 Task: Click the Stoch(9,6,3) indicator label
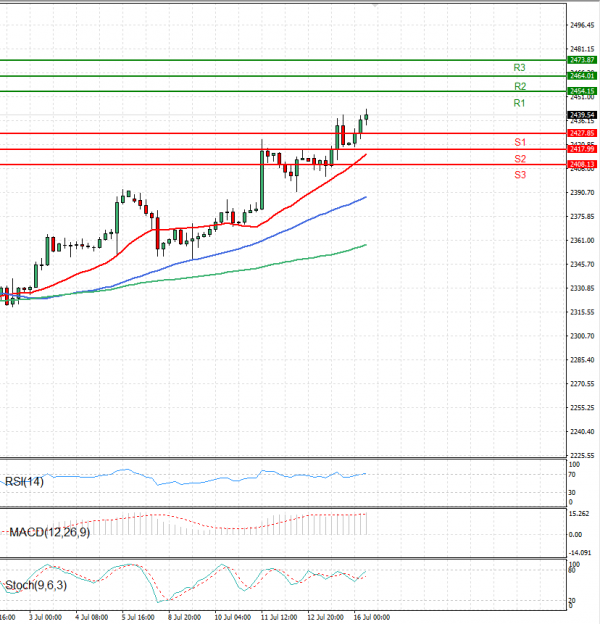pyautogui.click(x=36, y=585)
